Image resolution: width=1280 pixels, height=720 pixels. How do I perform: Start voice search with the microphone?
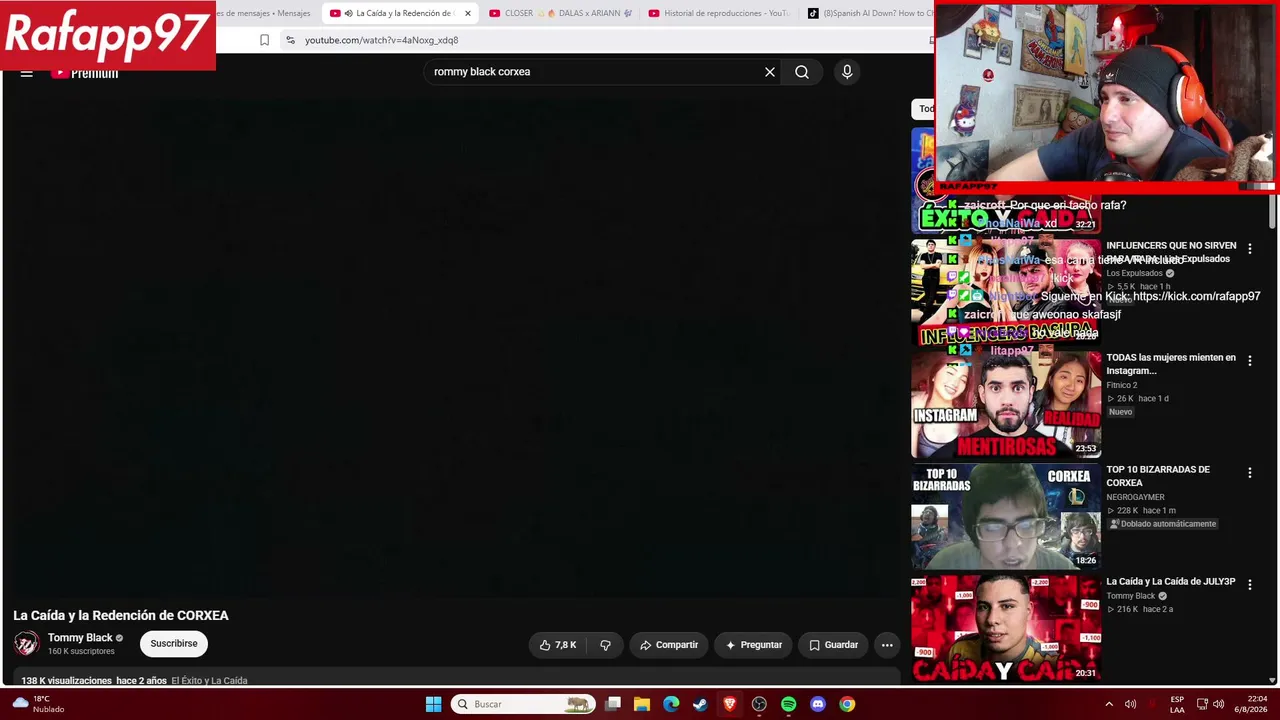847,72
